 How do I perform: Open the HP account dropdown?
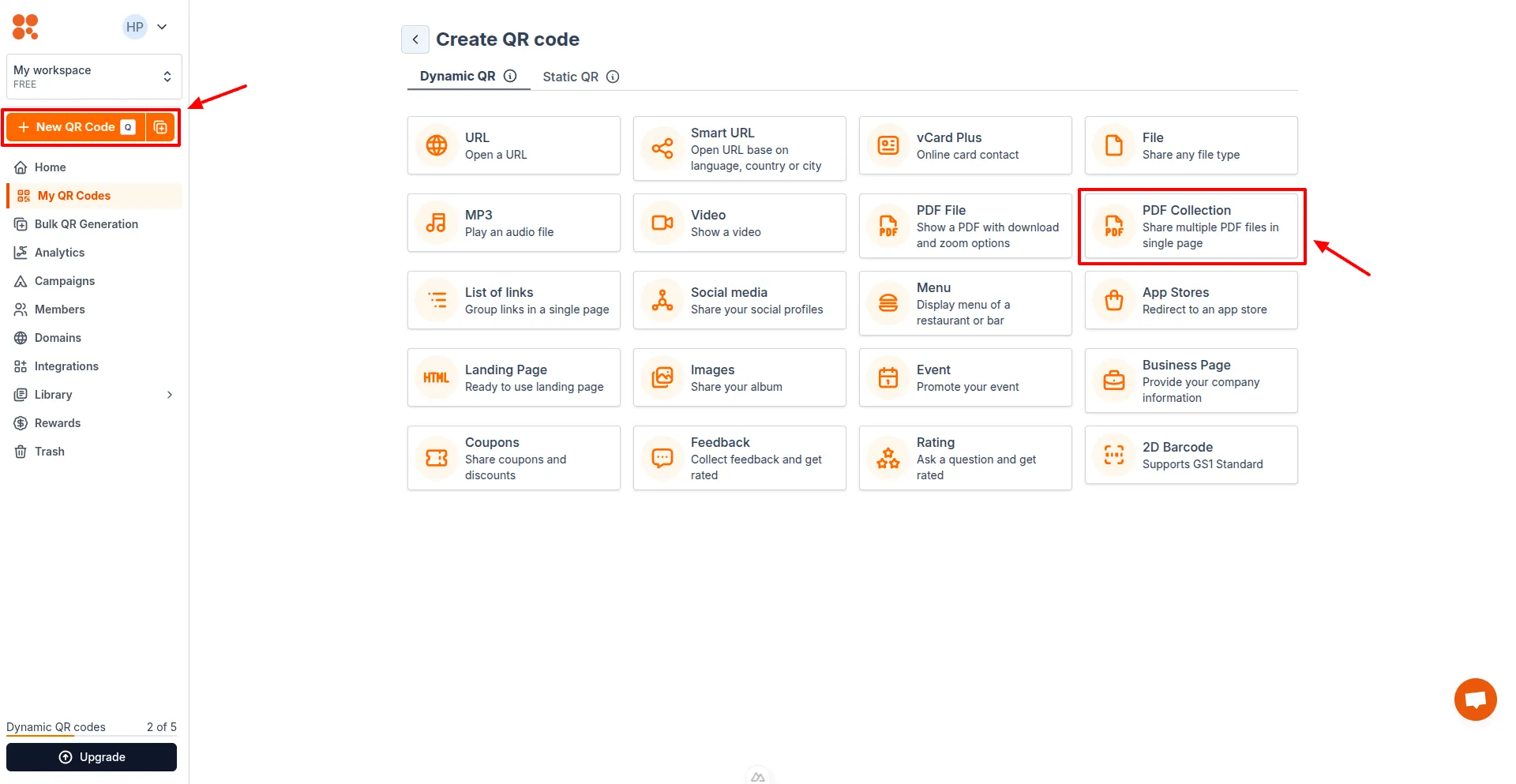(x=145, y=27)
